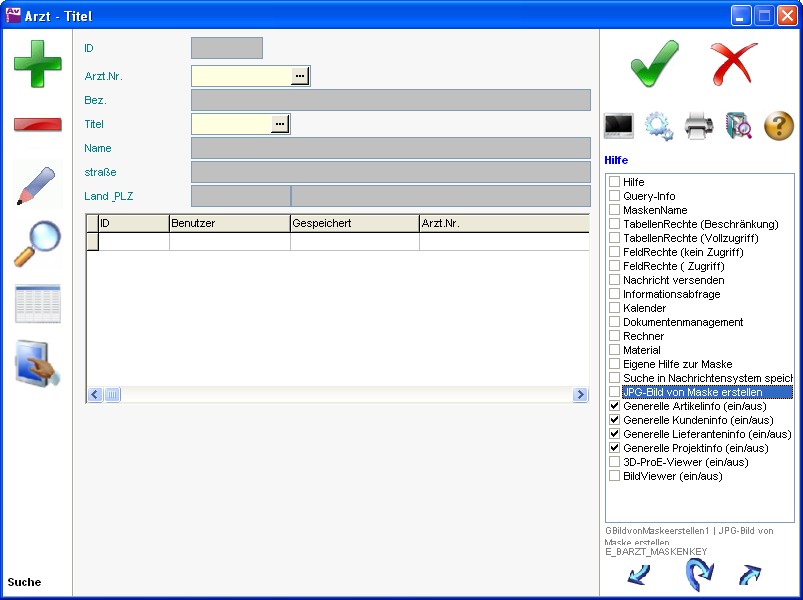Open the Arzt.Nr. lookup ellipsis button
The image size is (803, 600).
point(300,76)
